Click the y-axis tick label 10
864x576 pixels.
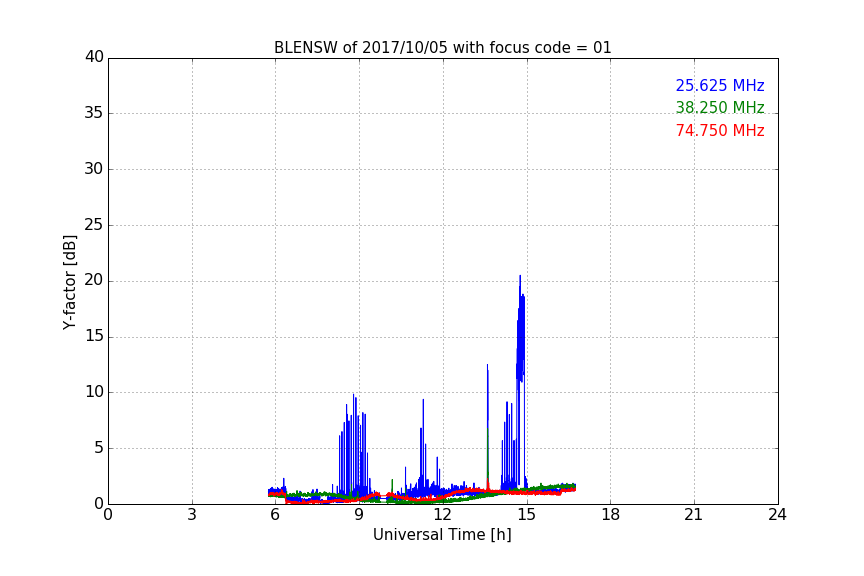coord(94,392)
